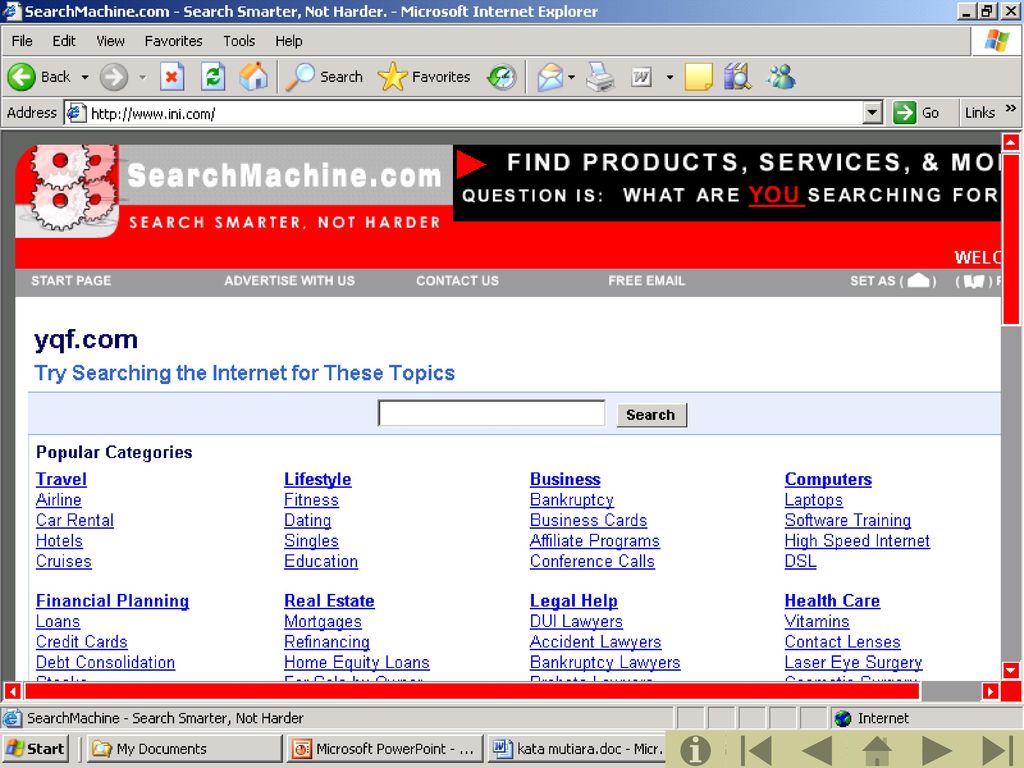
Task: Open the Forward button history dropdown arrow
Action: (142, 77)
